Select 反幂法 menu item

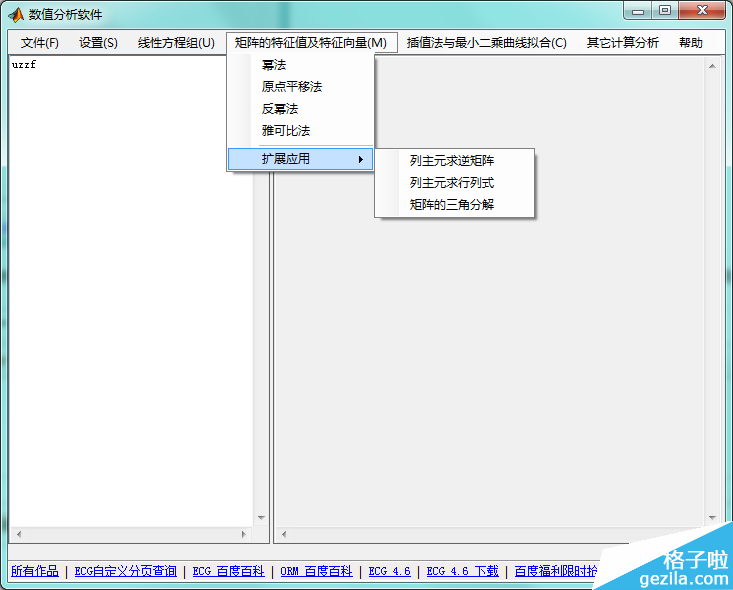(x=279, y=109)
